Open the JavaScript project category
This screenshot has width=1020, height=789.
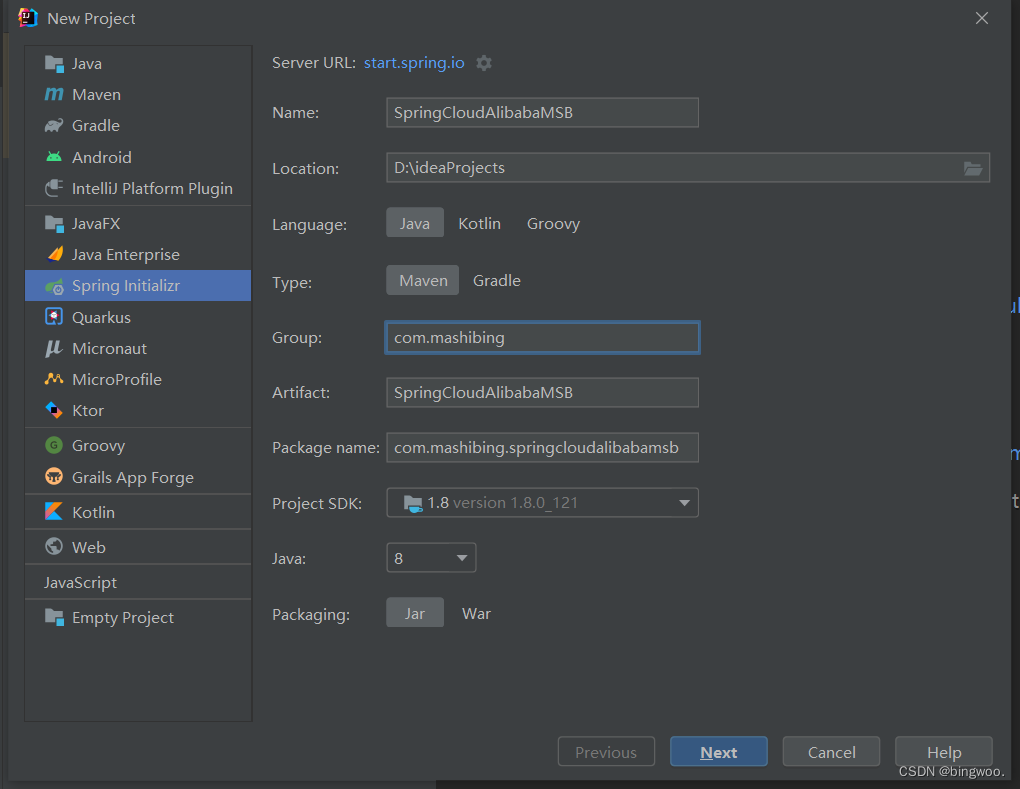[81, 582]
